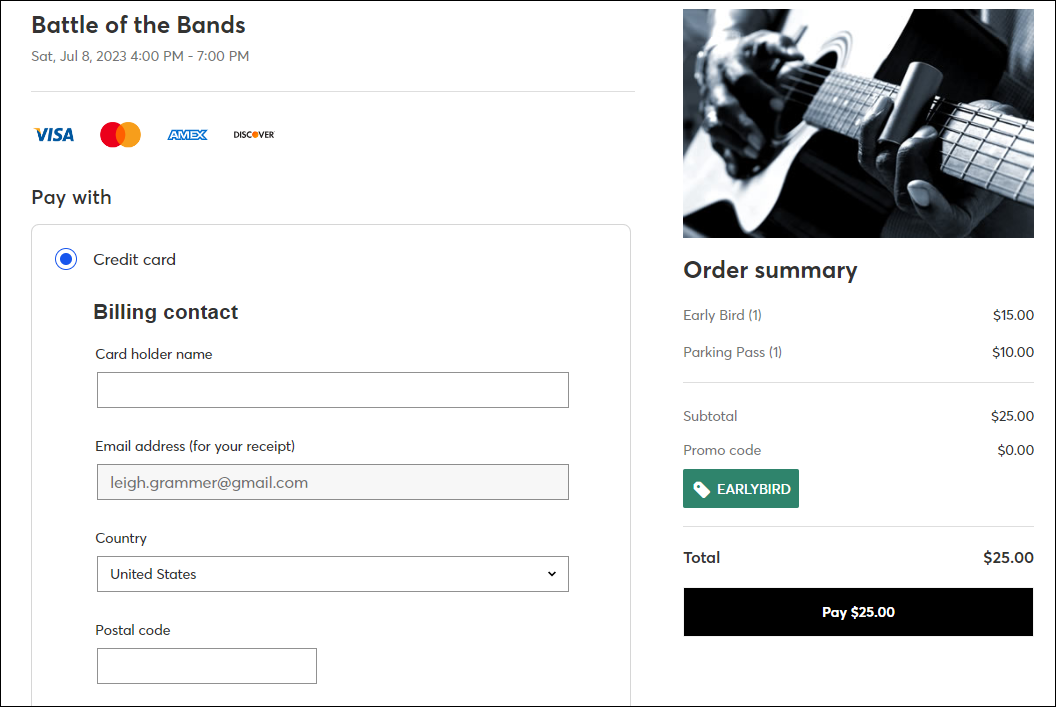Click the Order summary heading
Screen dimensions: 1056x707
coord(770,270)
